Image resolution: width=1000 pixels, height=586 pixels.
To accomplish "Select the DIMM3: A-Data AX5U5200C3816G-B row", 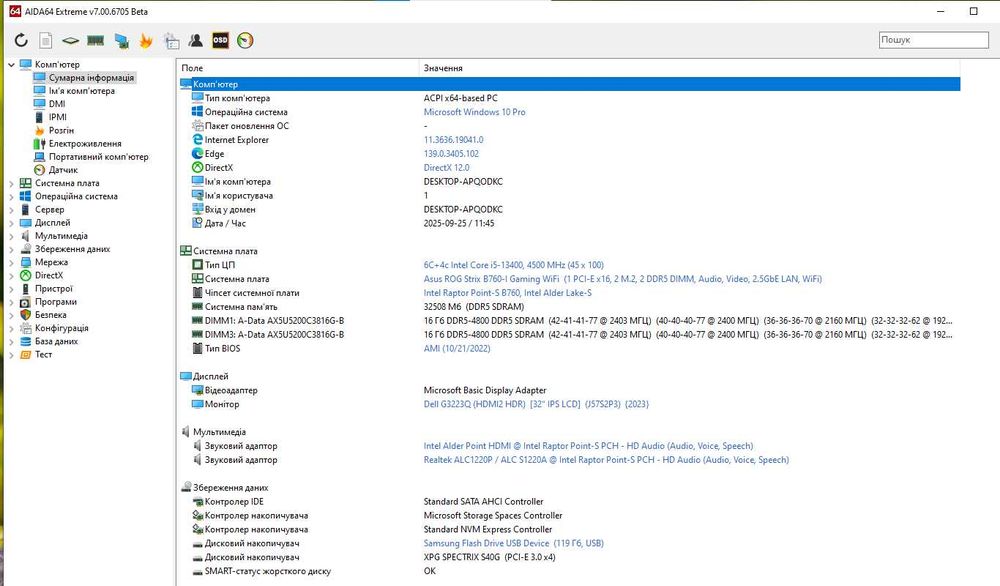I will click(x=569, y=335).
